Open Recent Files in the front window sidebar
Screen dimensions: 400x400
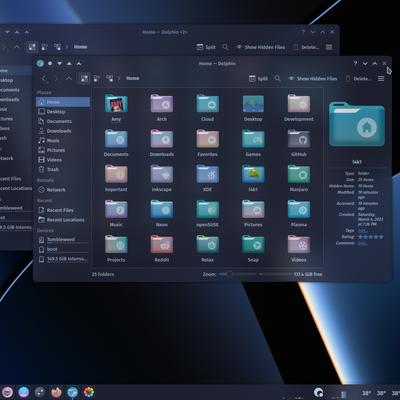coord(63,210)
